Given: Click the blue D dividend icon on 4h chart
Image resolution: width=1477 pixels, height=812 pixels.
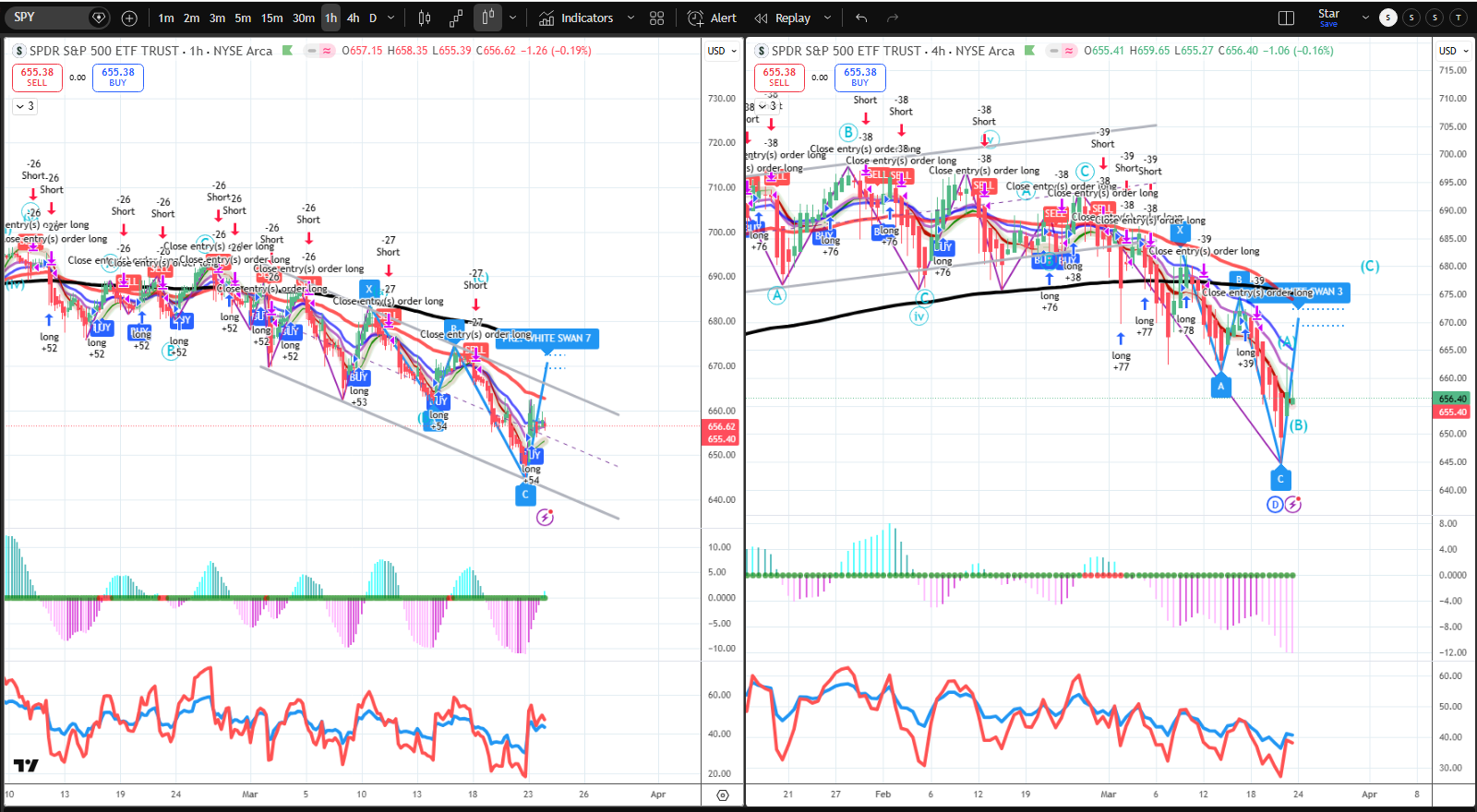Looking at the screenshot, I should 1276,505.
